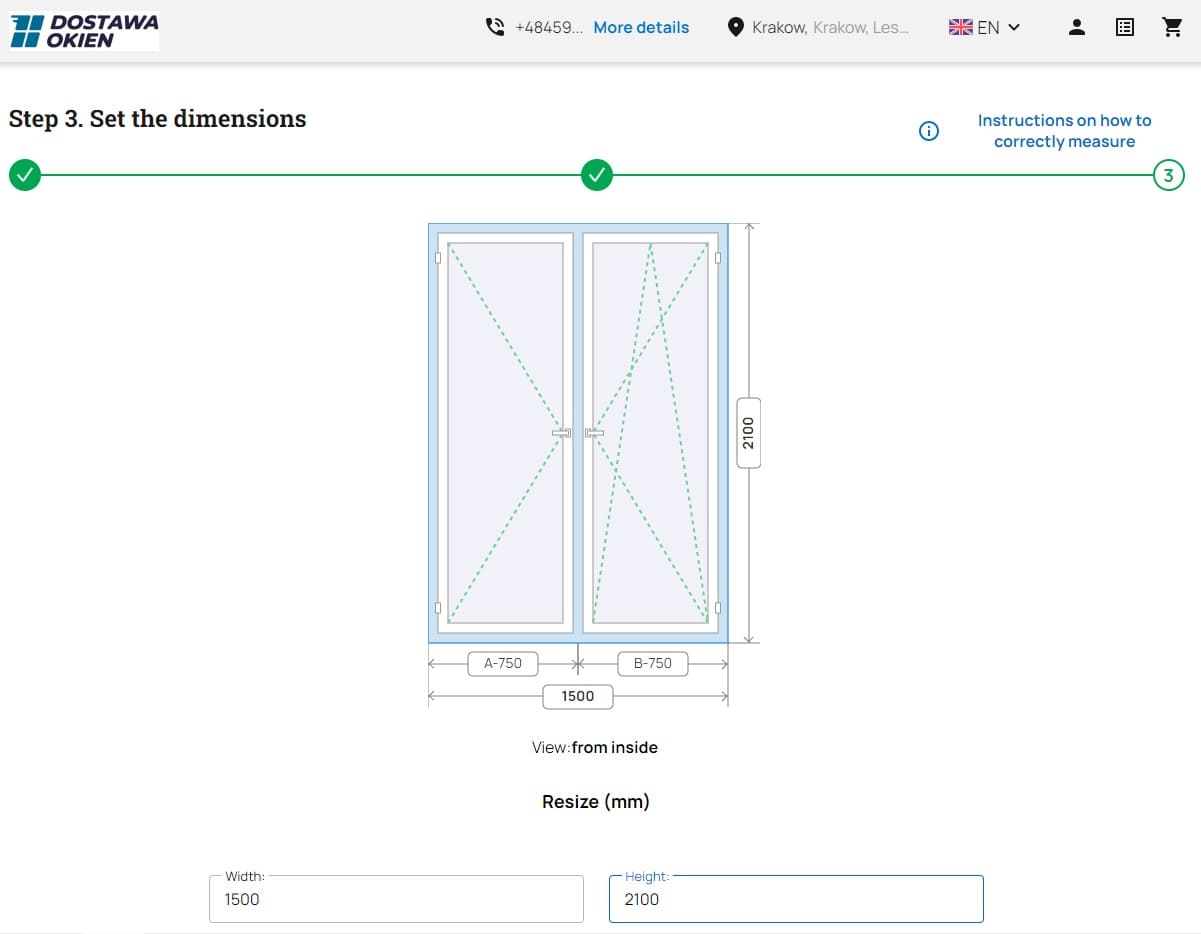Open the user account icon
Screen dimensions: 1201x934
(1077, 27)
